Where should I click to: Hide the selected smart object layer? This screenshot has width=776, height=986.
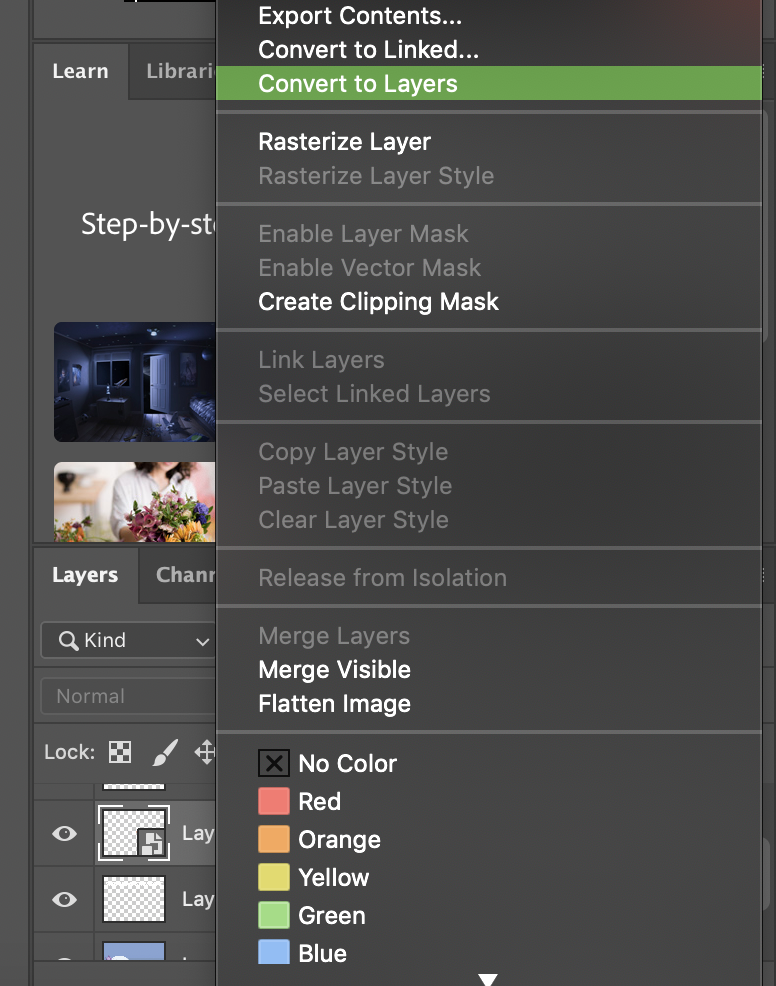(x=65, y=833)
